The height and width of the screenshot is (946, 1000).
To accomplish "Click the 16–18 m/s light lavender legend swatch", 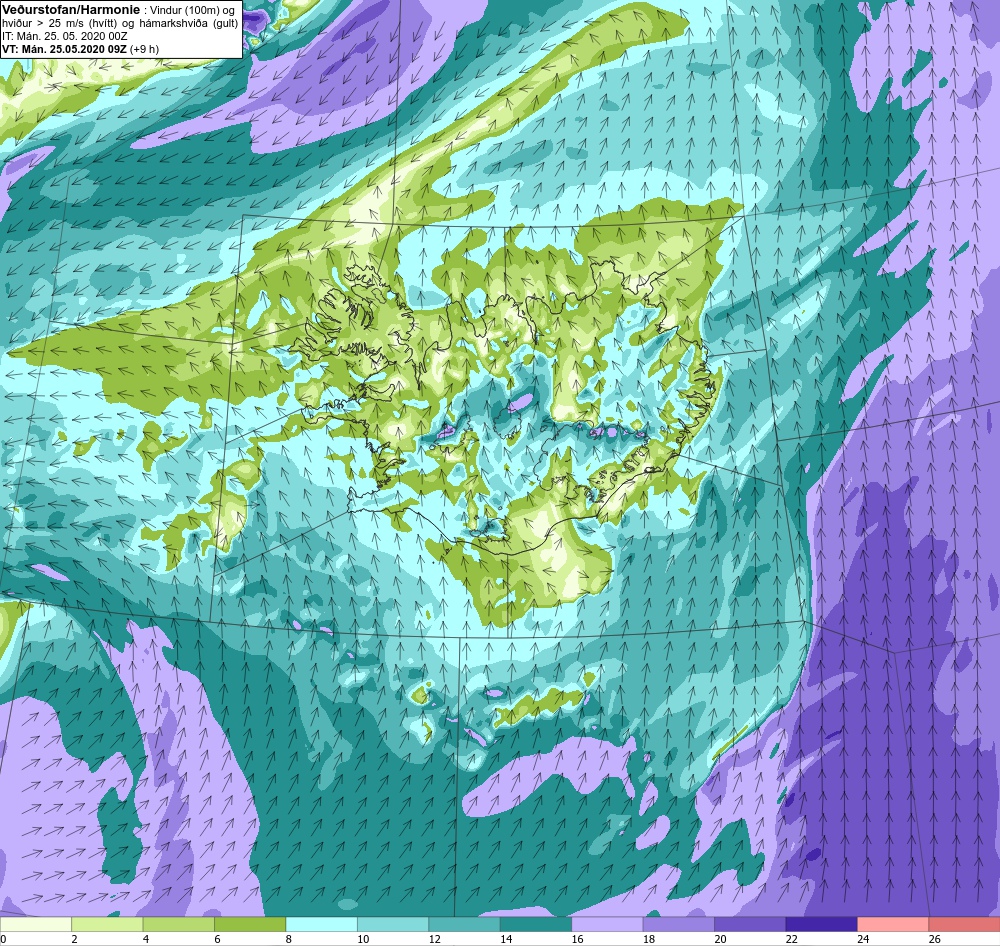I will [607, 924].
